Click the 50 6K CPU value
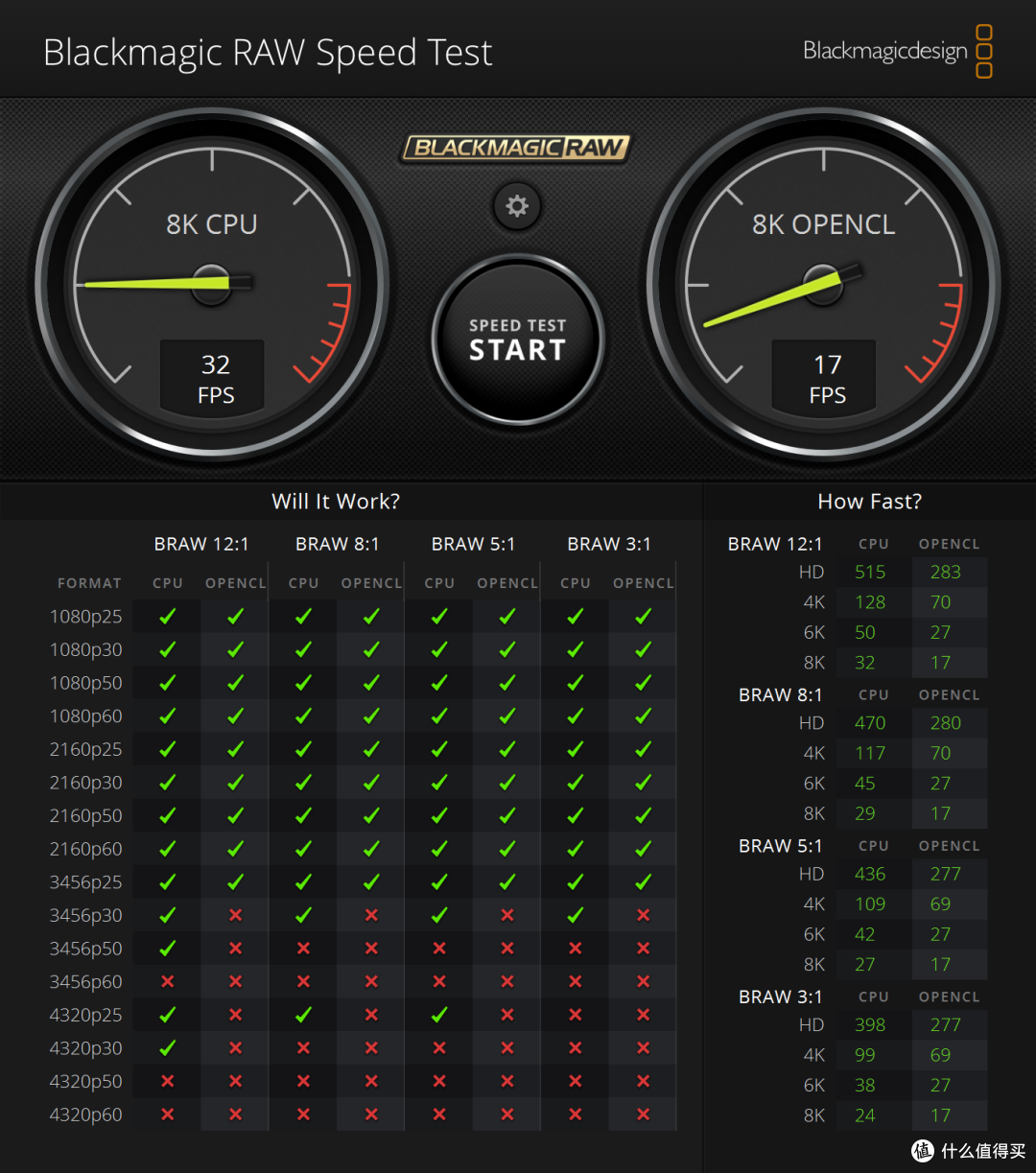Viewport: 1036px width, 1173px height. 865,632
